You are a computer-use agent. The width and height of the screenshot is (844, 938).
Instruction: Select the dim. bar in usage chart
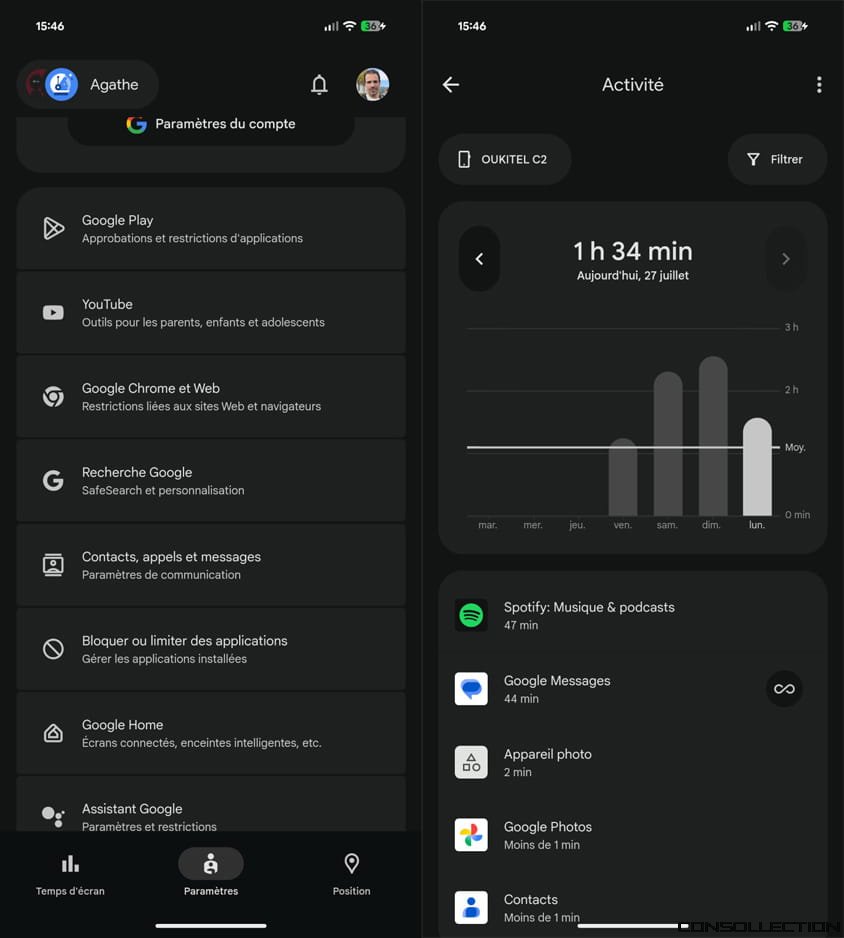712,436
